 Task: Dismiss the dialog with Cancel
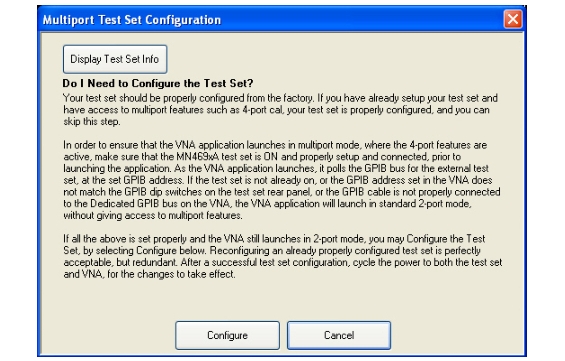pyautogui.click(x=339, y=335)
